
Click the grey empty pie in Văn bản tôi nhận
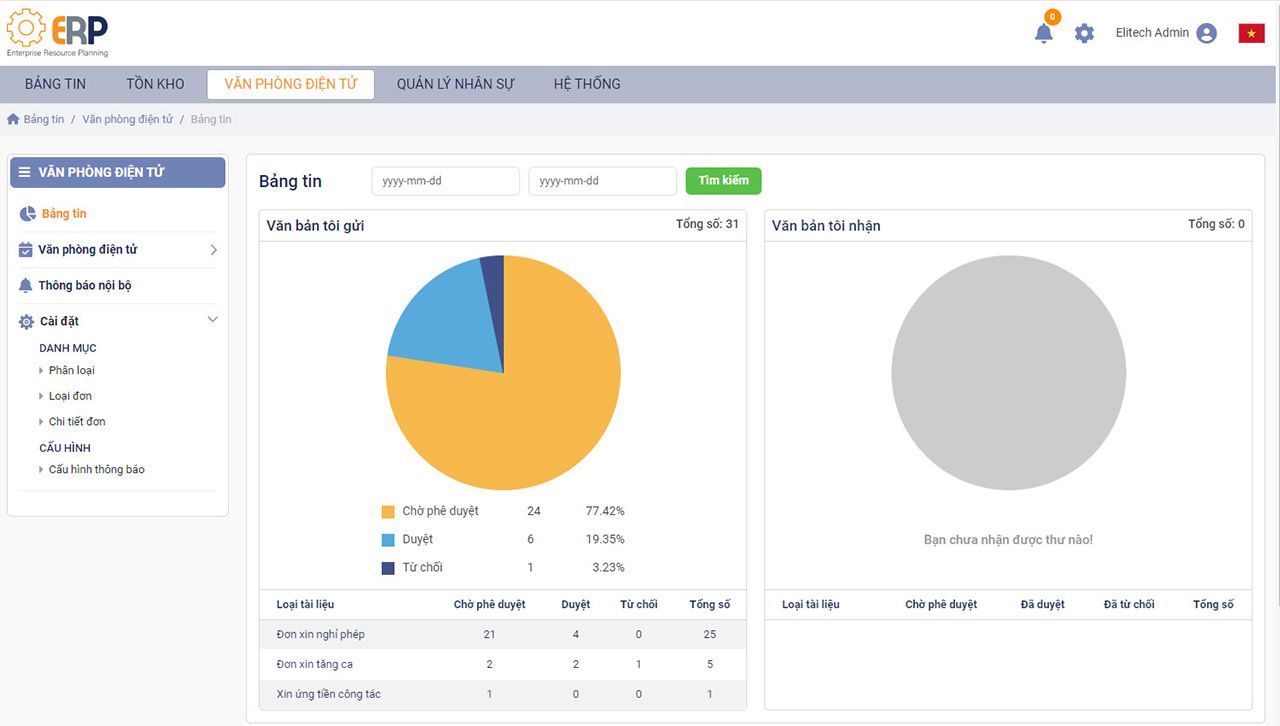(x=1008, y=372)
